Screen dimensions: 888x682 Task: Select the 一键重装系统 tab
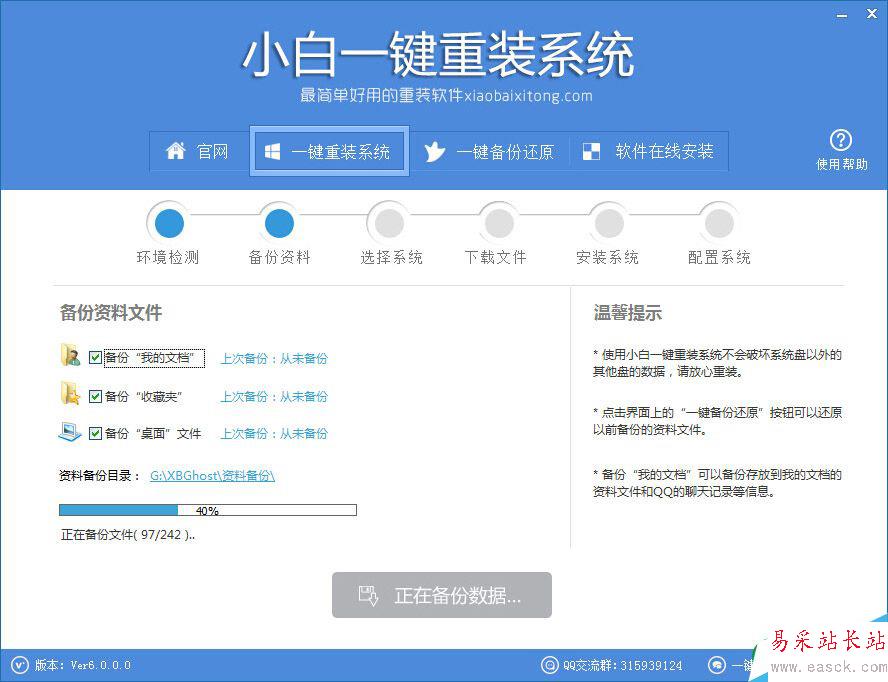[x=329, y=151]
